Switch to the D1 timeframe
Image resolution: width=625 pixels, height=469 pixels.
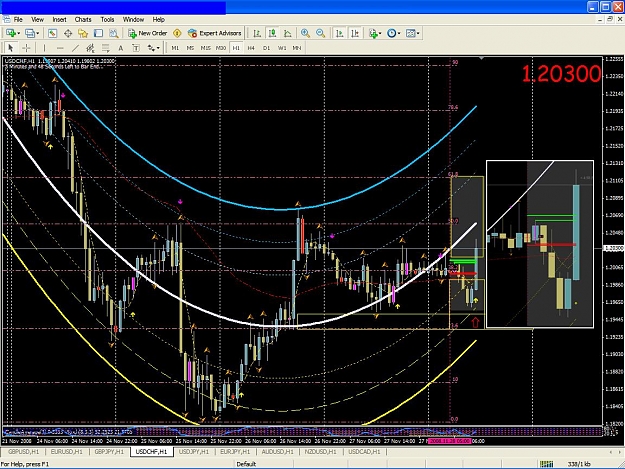[266, 48]
